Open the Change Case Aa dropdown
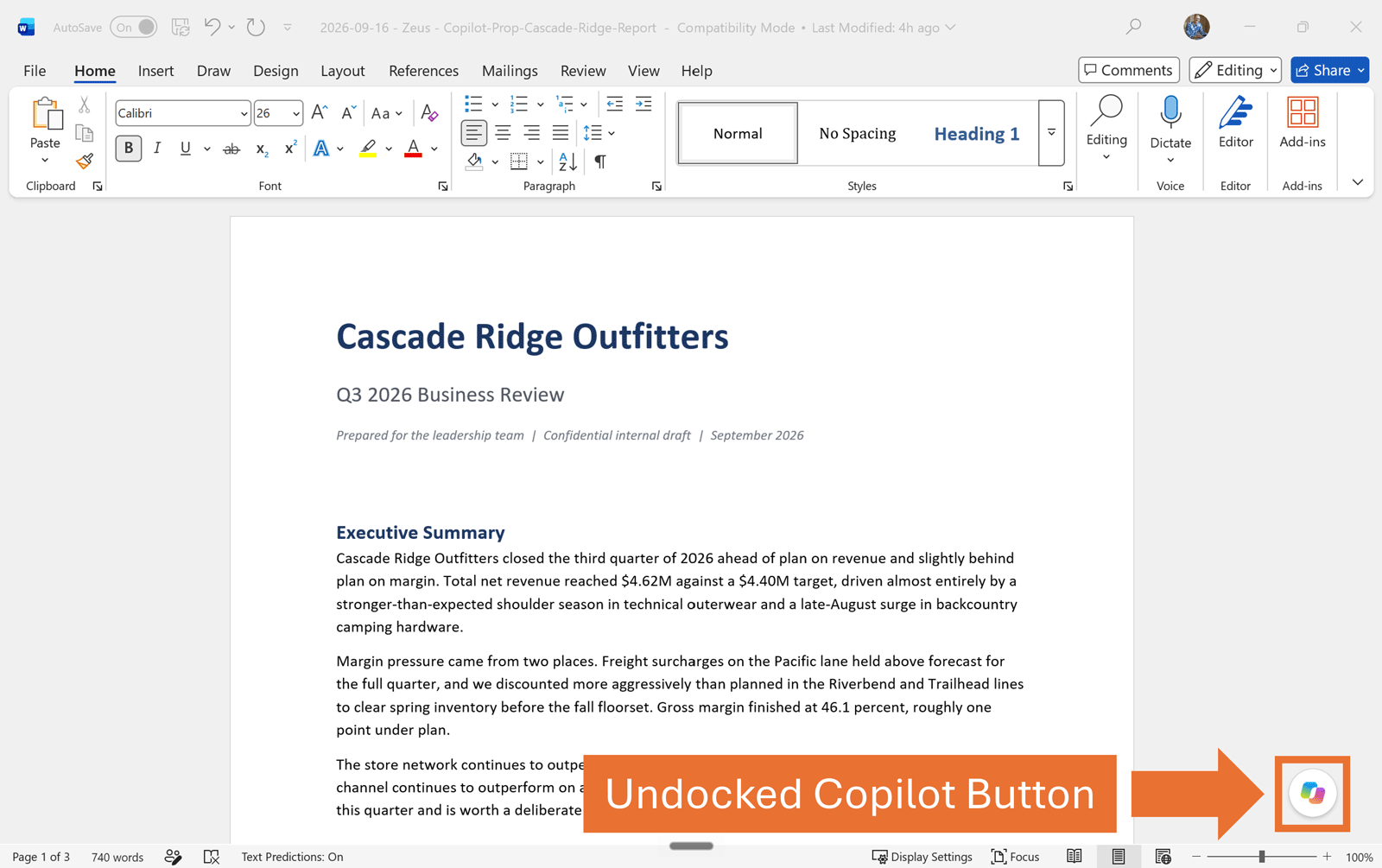Viewport: 1382px width, 868px height. point(387,113)
